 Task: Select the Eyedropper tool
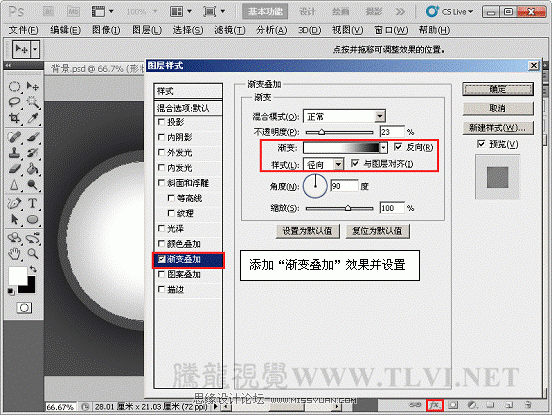[x=33, y=118]
